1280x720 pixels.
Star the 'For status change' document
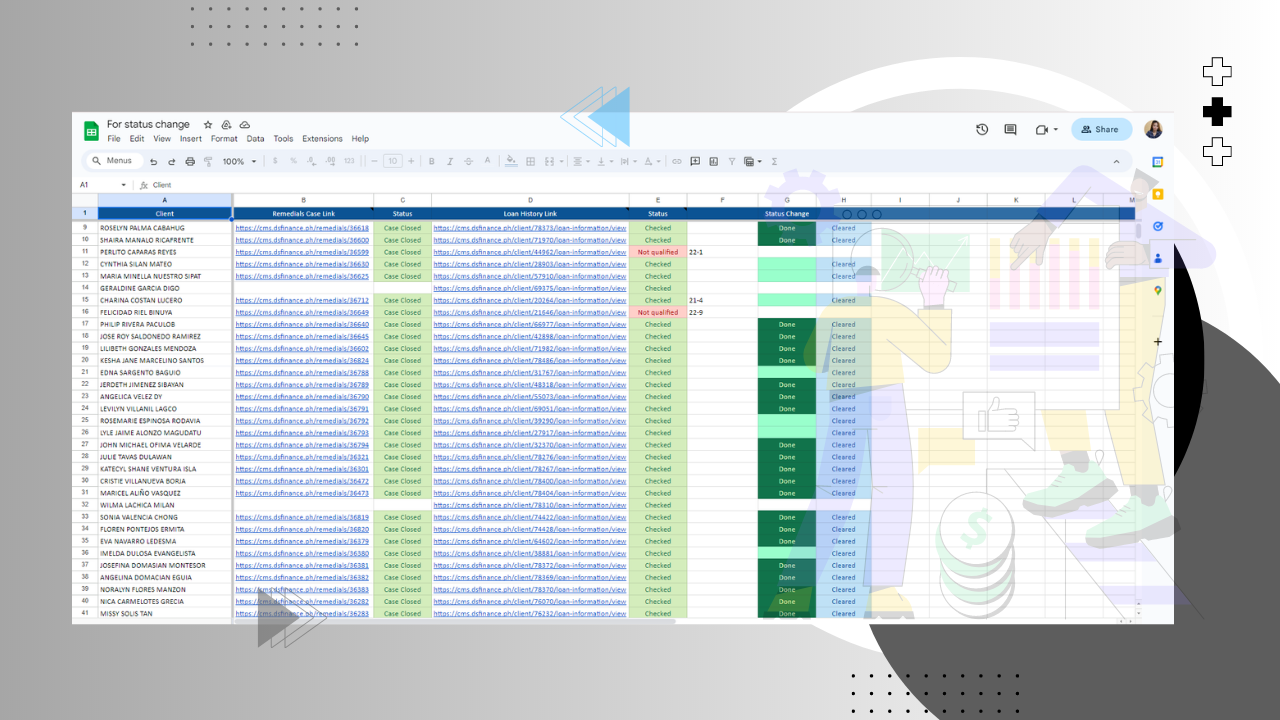point(208,125)
